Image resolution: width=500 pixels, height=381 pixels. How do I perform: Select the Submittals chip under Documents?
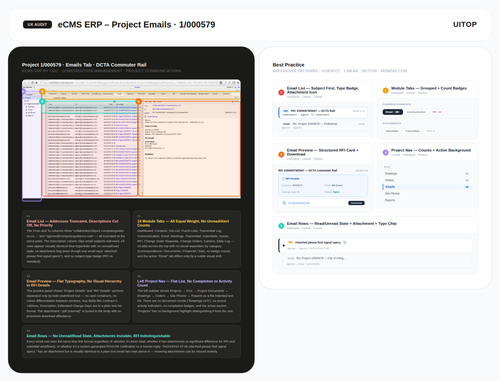pyautogui.click(x=392, y=131)
